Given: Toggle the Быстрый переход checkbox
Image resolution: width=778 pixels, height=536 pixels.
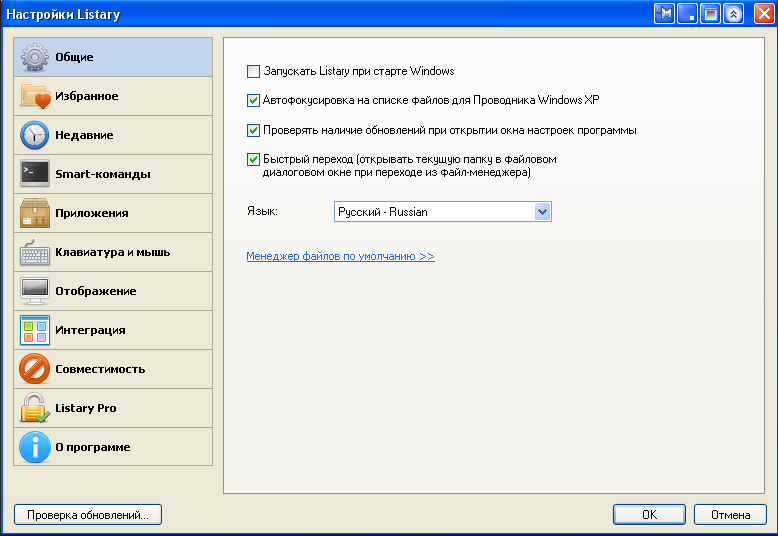Looking at the screenshot, I should pyautogui.click(x=253, y=159).
